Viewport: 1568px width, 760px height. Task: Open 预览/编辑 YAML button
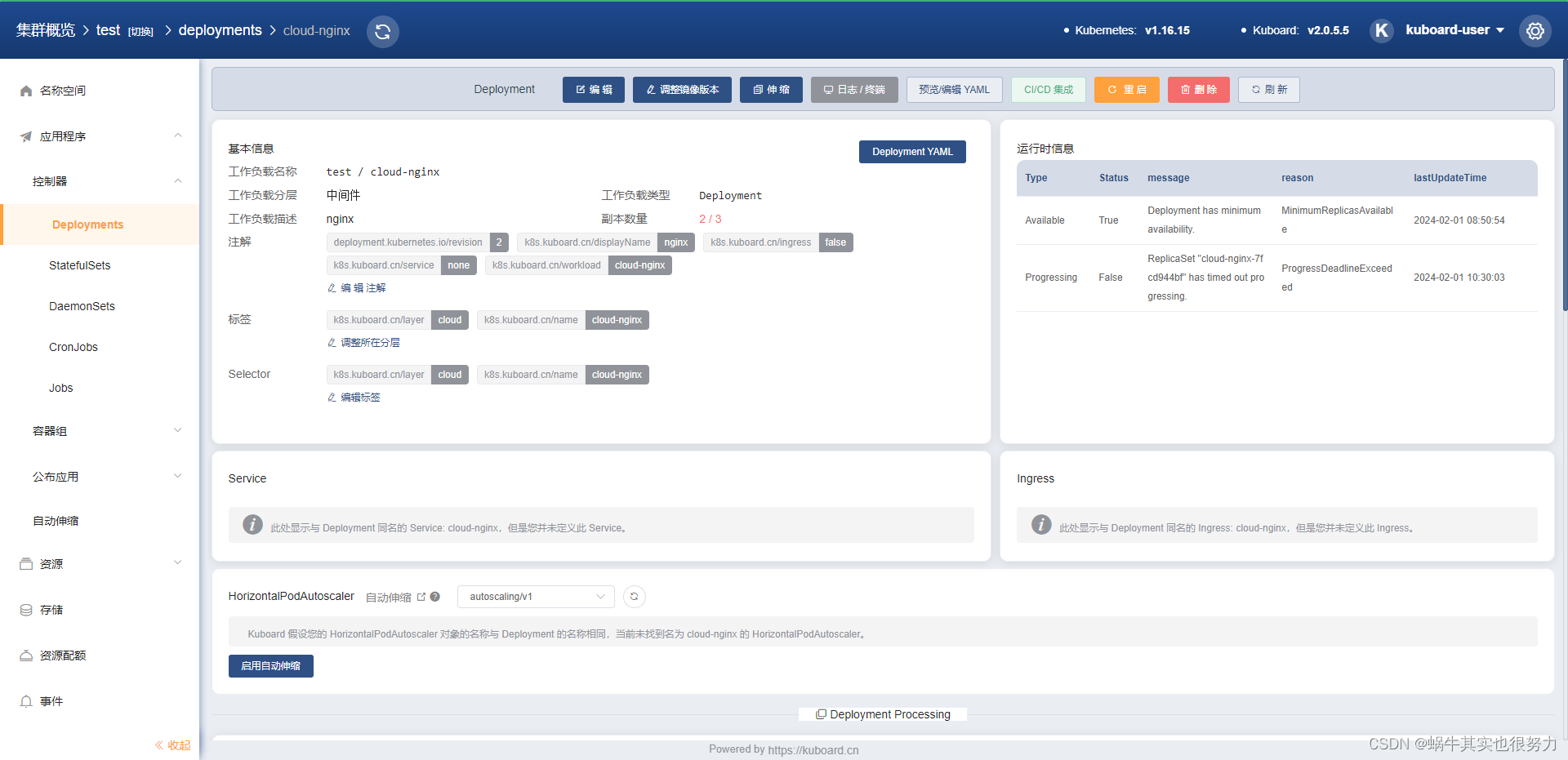click(x=954, y=90)
